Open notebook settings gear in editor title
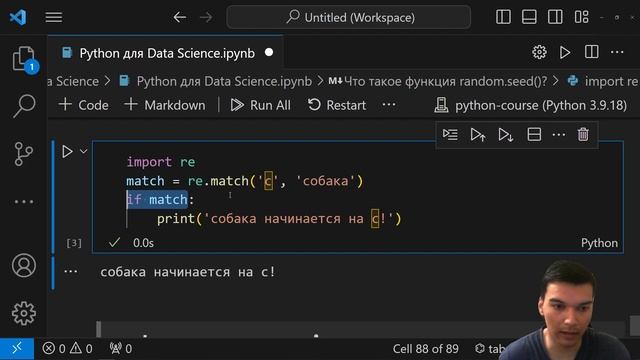This screenshot has width=640, height=360. 539,52
